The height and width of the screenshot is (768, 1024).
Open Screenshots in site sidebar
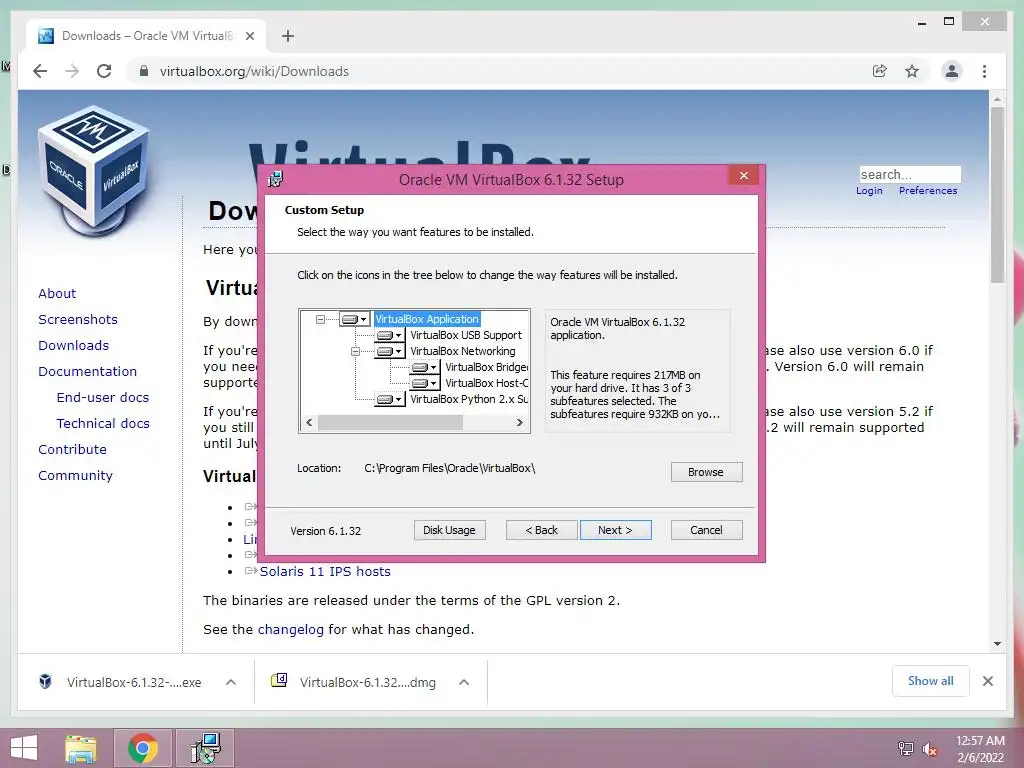pos(78,319)
